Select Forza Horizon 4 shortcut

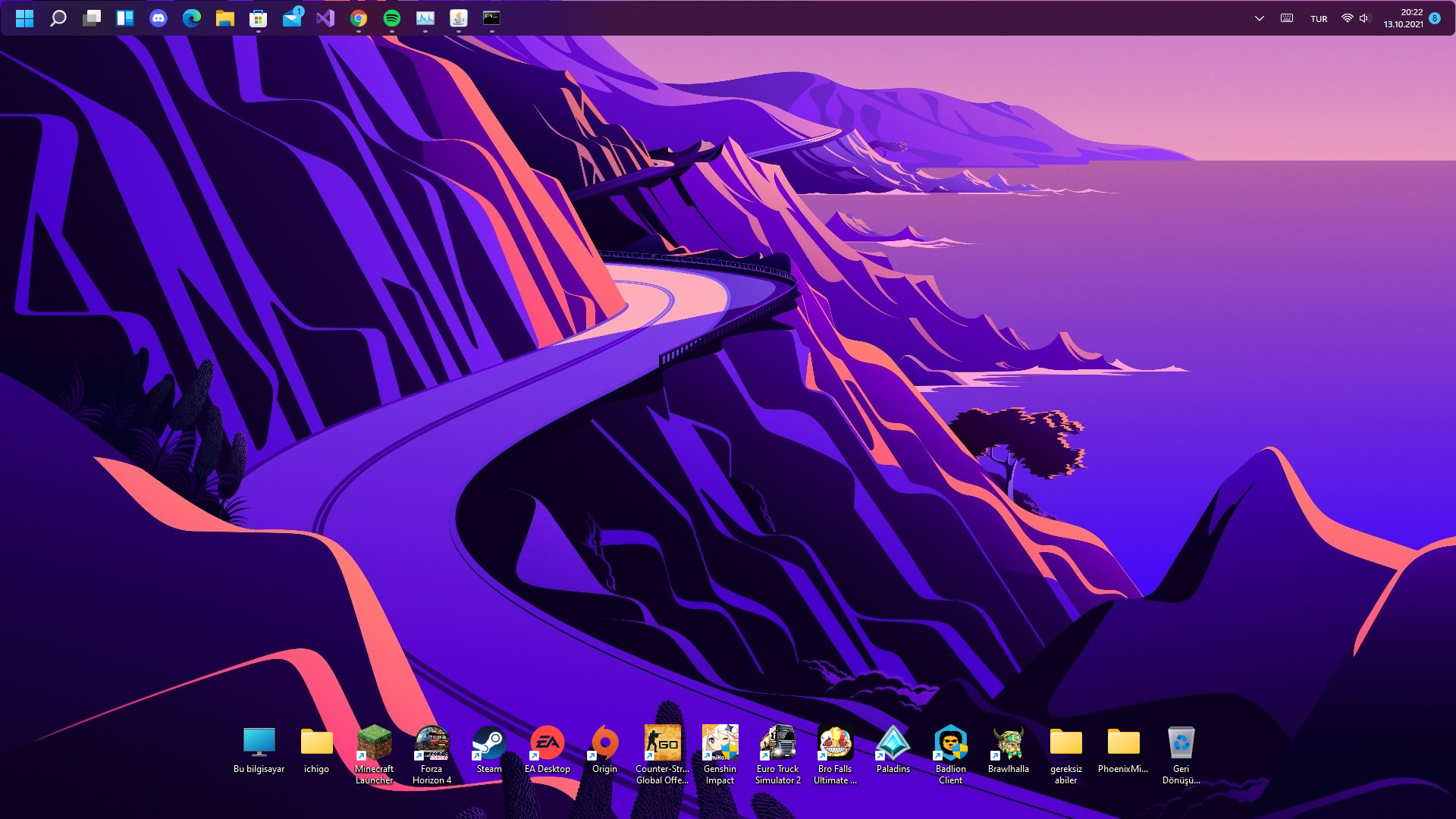click(x=431, y=755)
